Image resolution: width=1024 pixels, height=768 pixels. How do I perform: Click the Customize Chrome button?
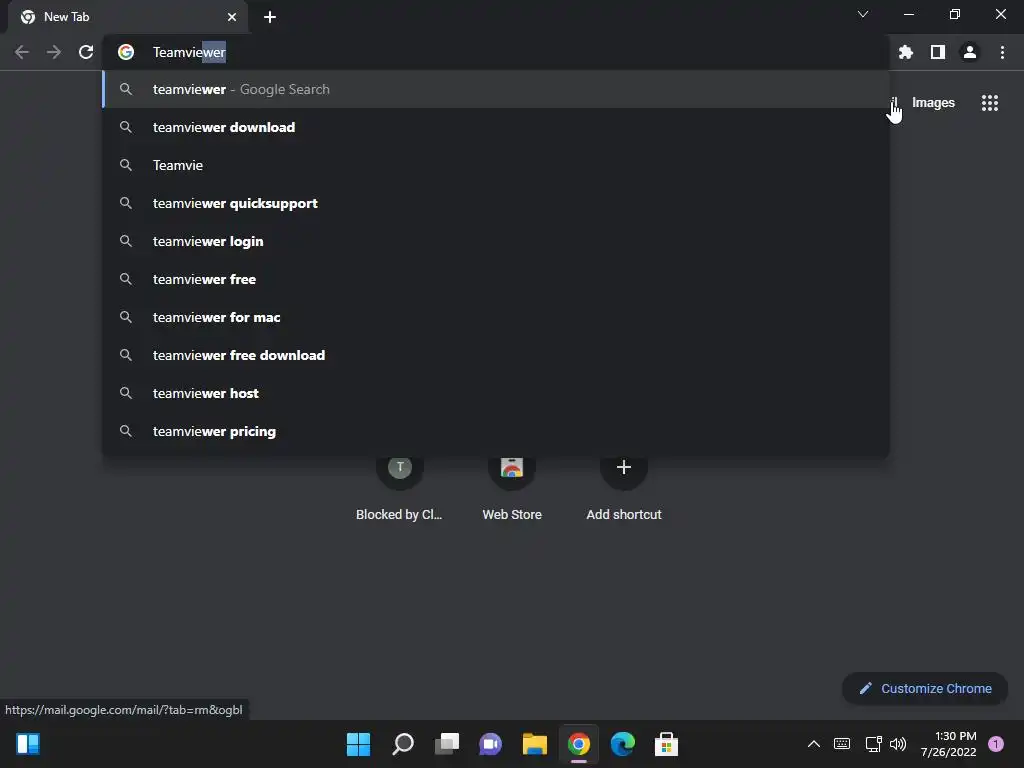(x=925, y=688)
